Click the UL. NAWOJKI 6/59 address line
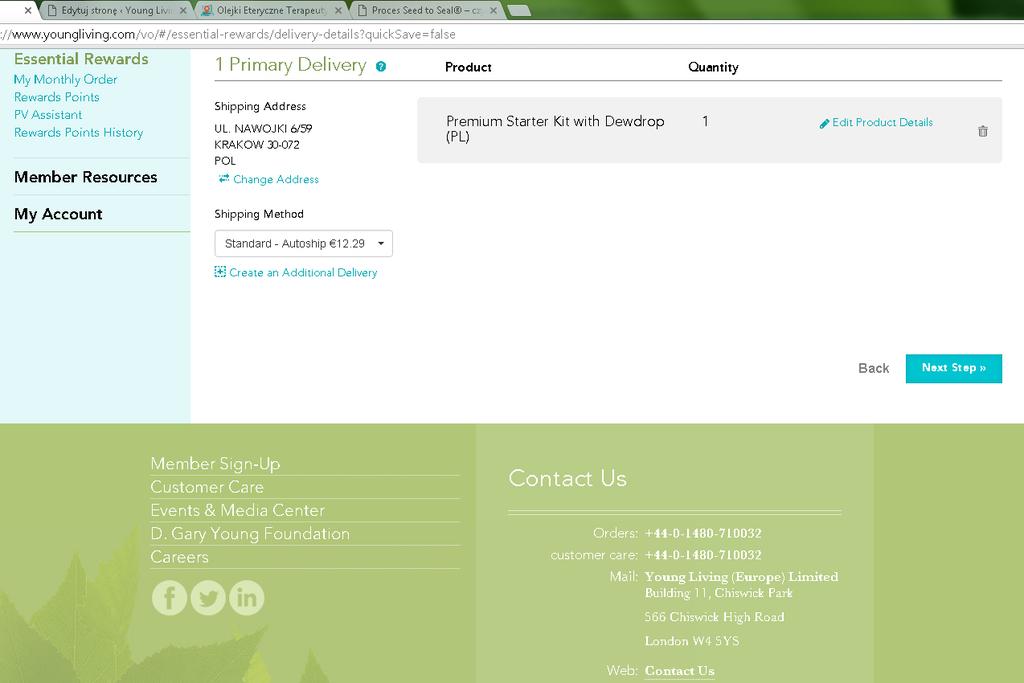 (x=263, y=129)
